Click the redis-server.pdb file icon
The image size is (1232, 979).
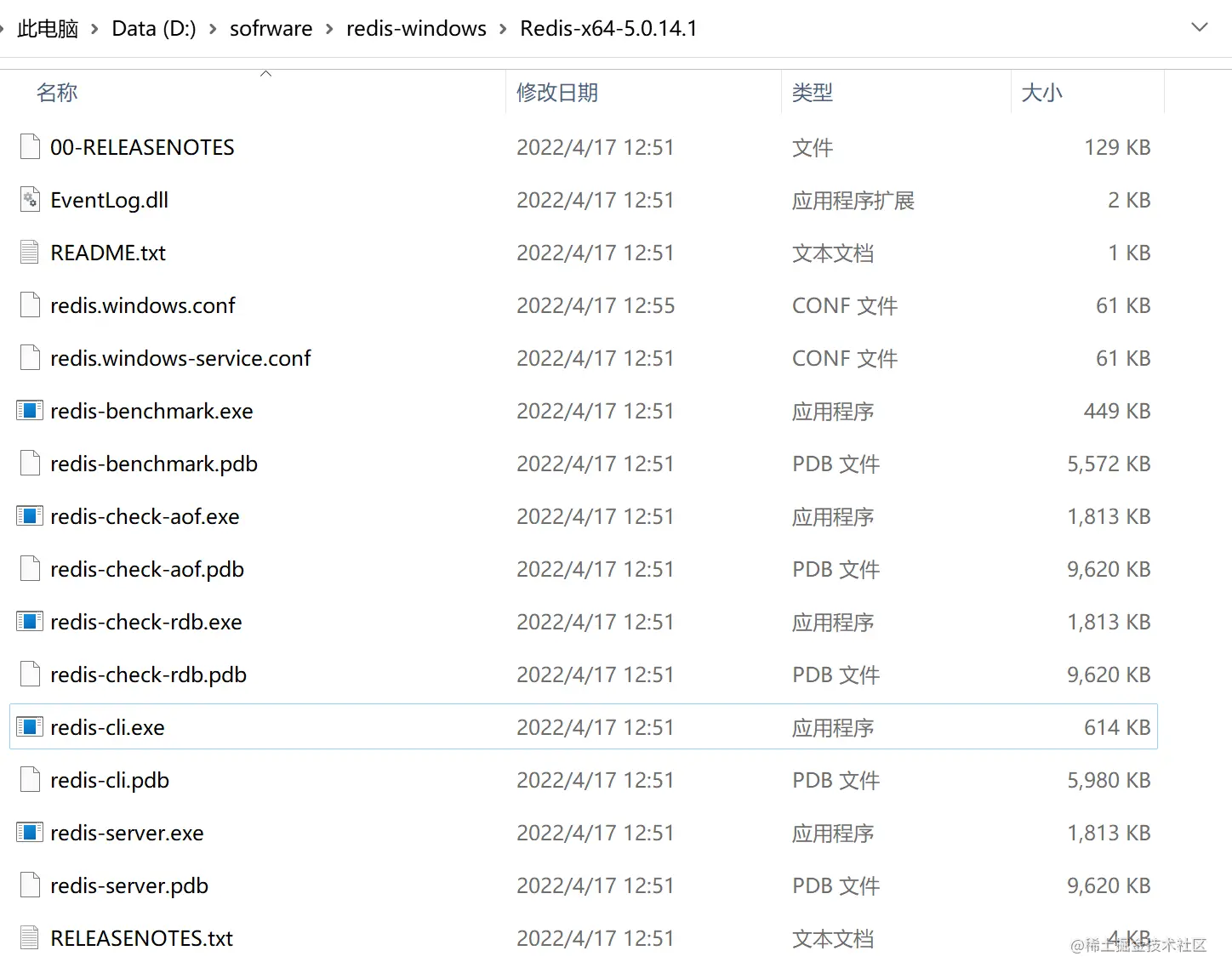[x=30, y=885]
